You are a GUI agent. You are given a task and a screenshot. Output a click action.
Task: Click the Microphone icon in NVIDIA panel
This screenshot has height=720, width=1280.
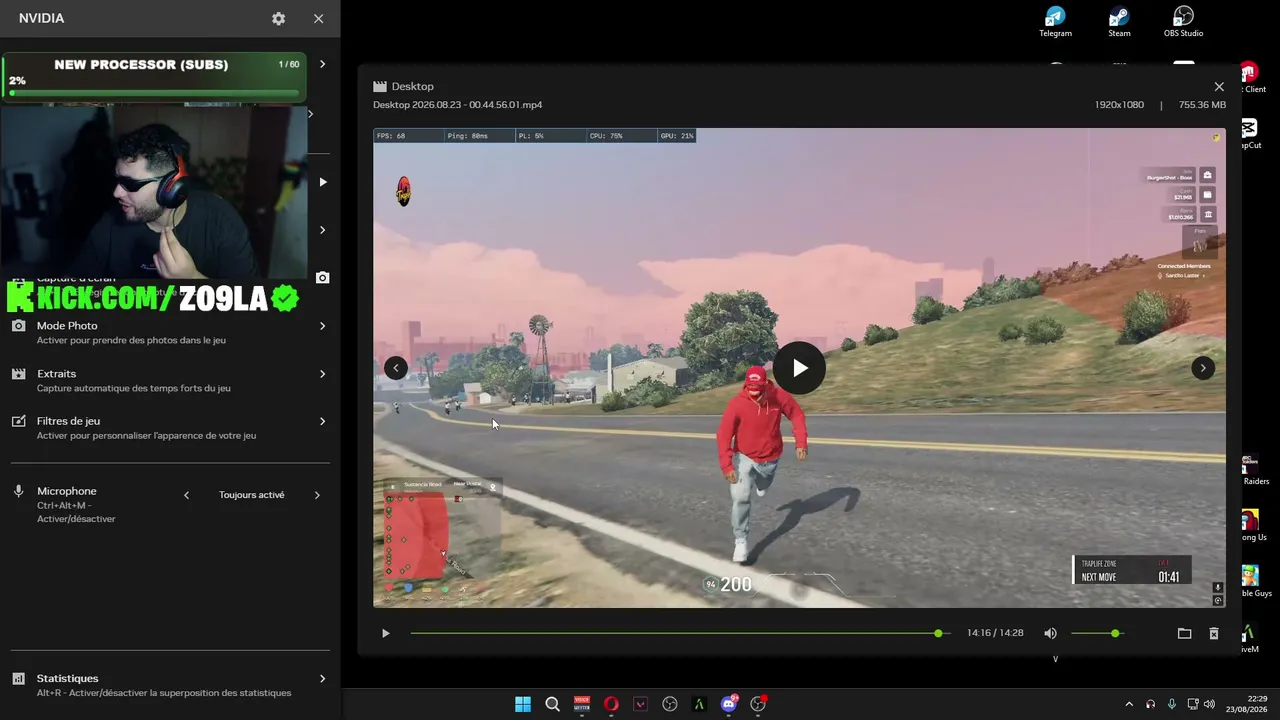point(18,492)
